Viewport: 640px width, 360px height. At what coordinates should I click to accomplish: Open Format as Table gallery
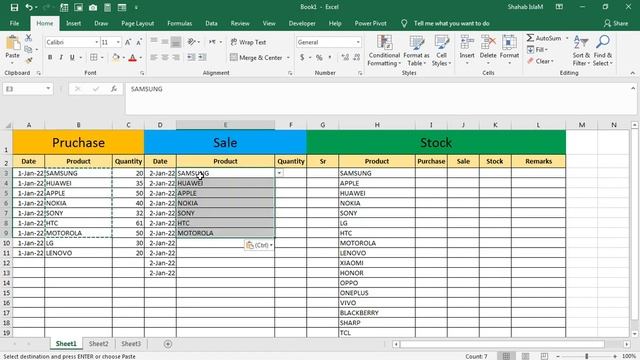[x=416, y=51]
